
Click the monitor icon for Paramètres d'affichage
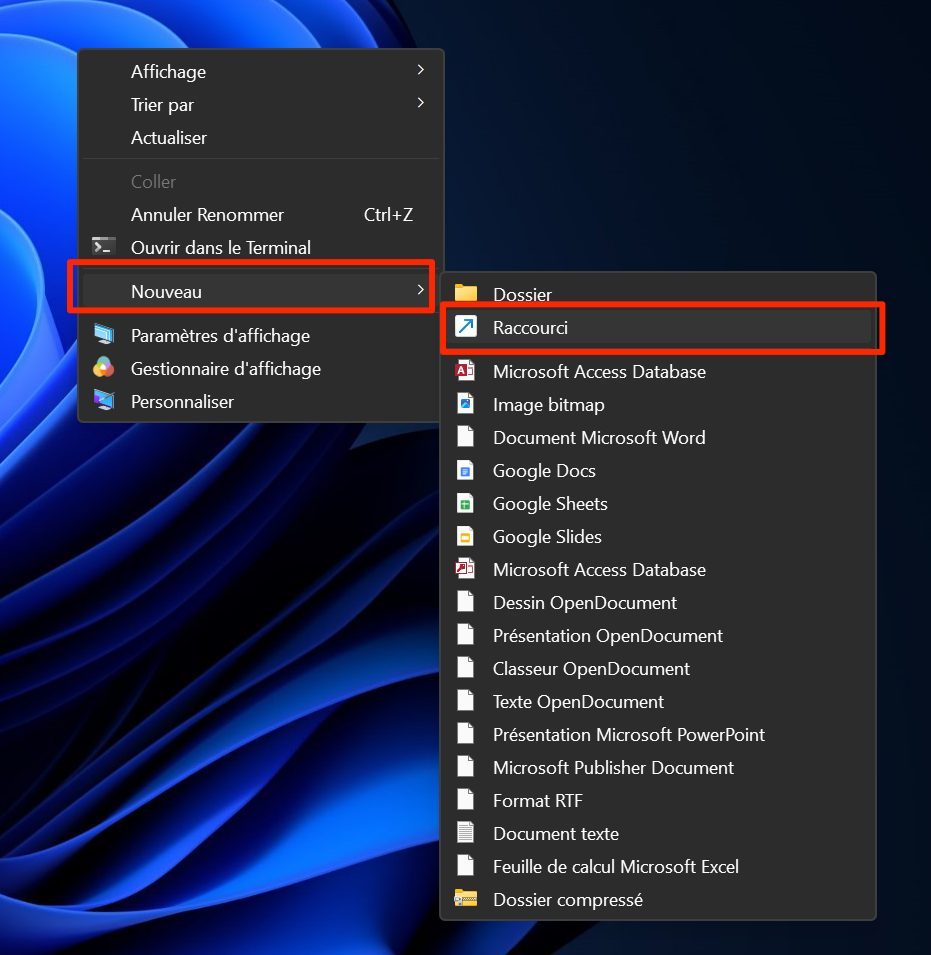[104, 334]
